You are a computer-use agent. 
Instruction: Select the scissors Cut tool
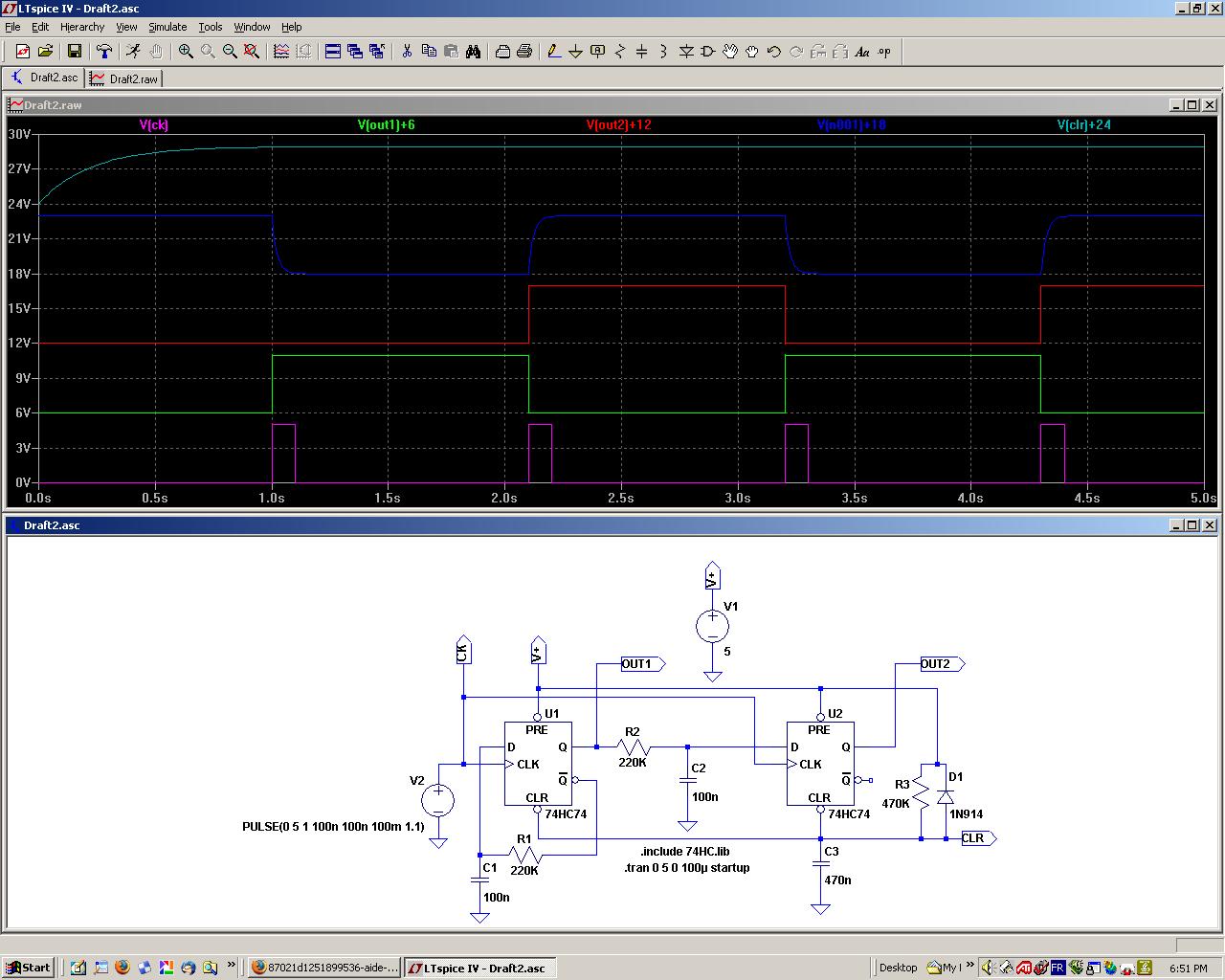[406, 52]
